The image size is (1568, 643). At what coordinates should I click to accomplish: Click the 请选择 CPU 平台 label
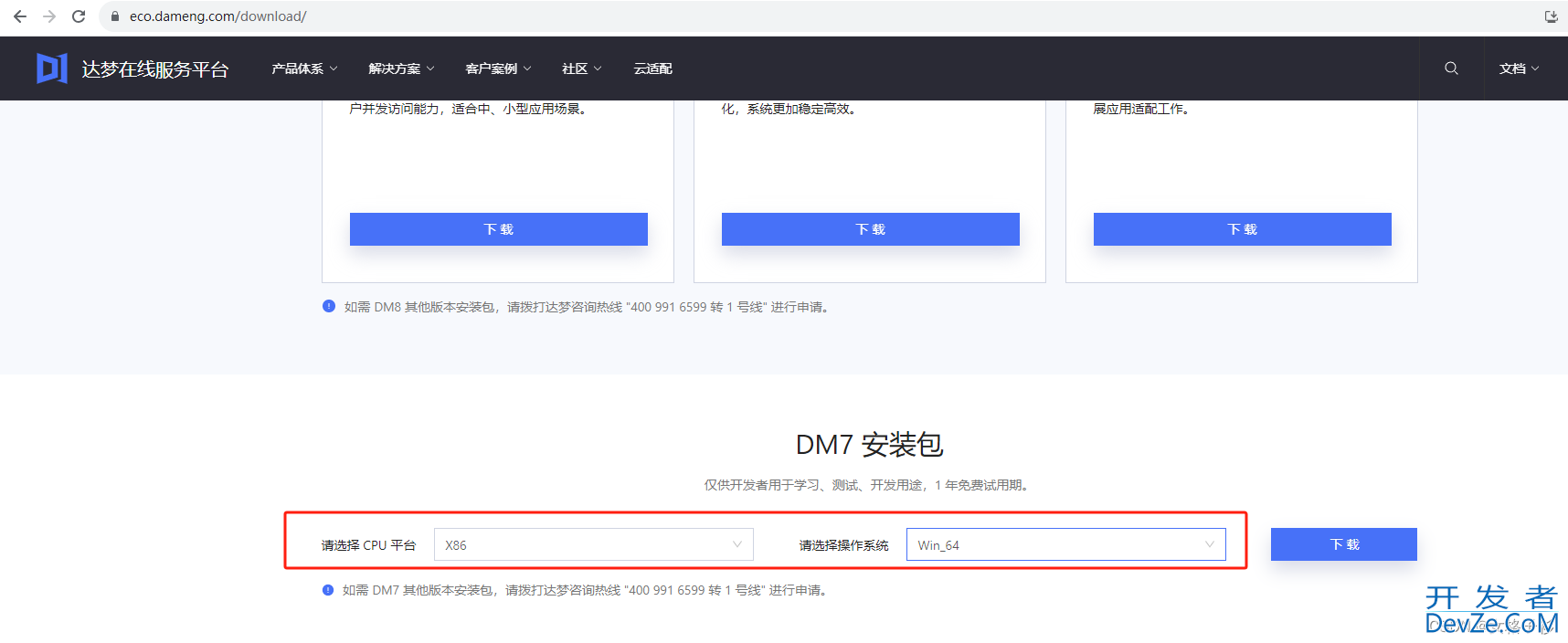368,545
